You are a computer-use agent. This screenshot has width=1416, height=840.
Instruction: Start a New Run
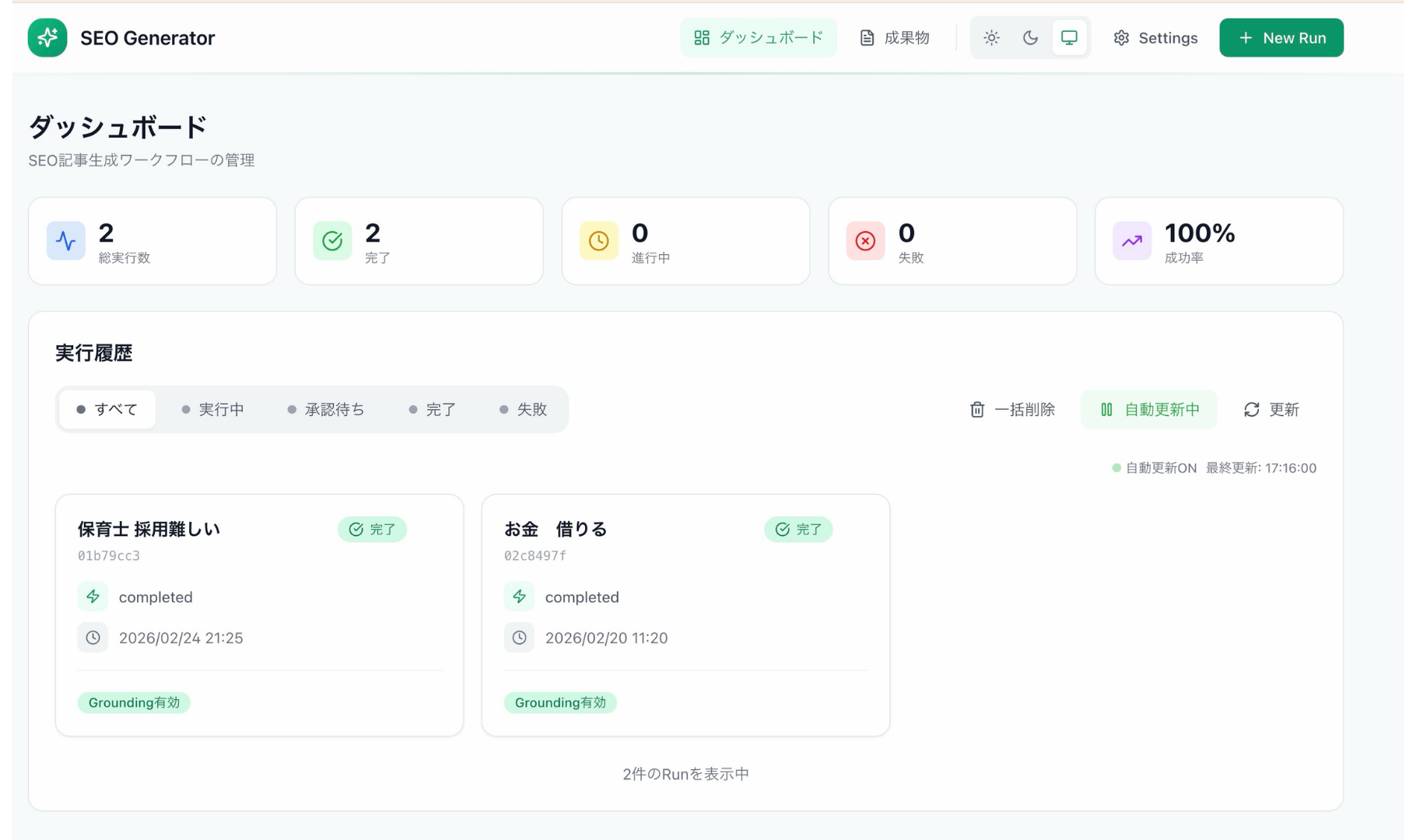[1281, 37]
